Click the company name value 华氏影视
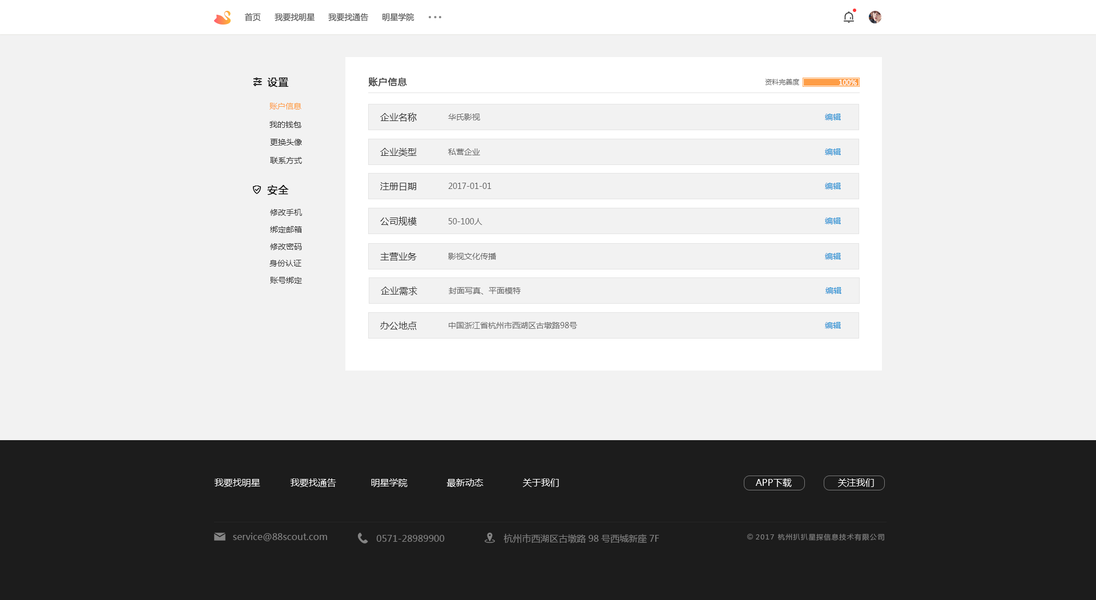The height and width of the screenshot is (600, 1096). coord(464,117)
